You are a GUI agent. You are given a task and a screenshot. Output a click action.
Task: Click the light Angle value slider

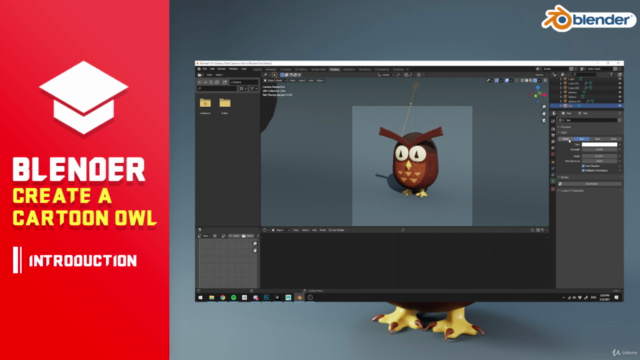600,156
